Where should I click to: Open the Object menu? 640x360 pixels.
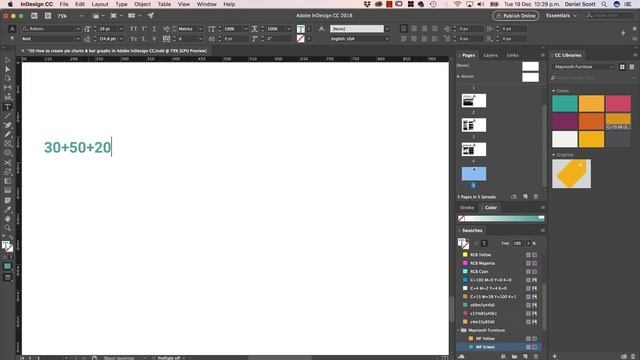[x=142, y=4]
